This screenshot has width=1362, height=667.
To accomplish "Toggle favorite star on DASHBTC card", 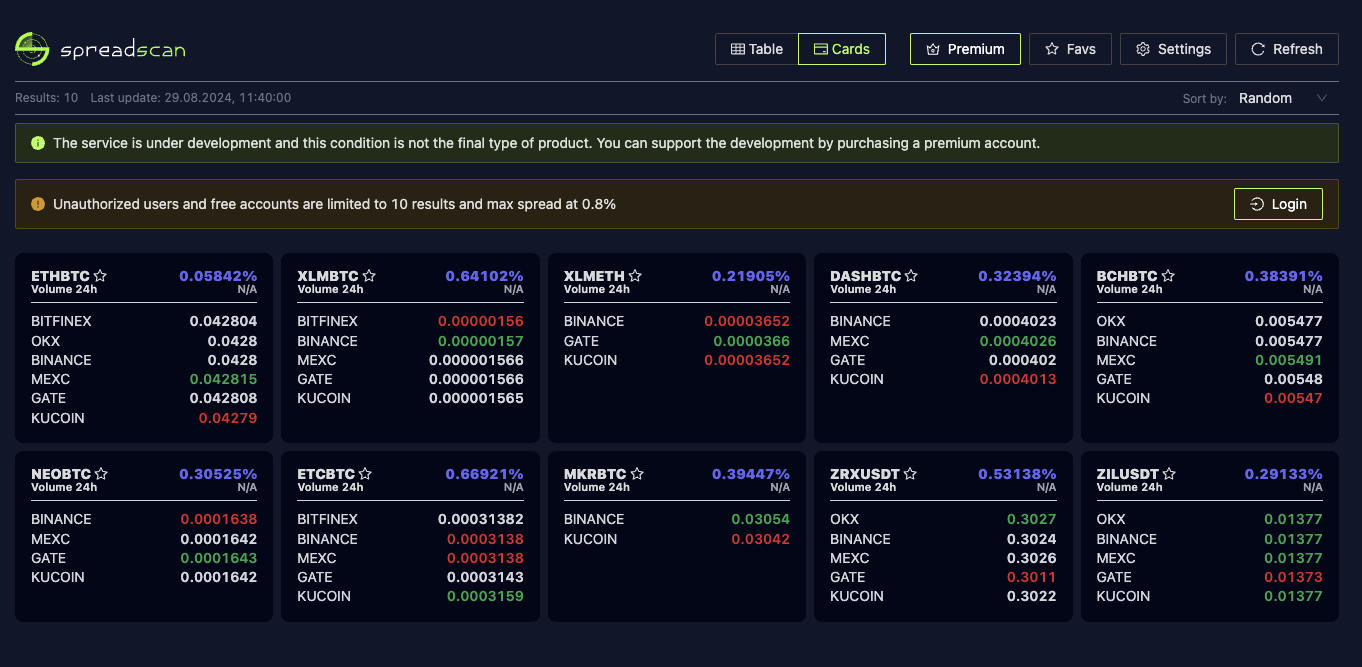I will pyautogui.click(x=911, y=276).
